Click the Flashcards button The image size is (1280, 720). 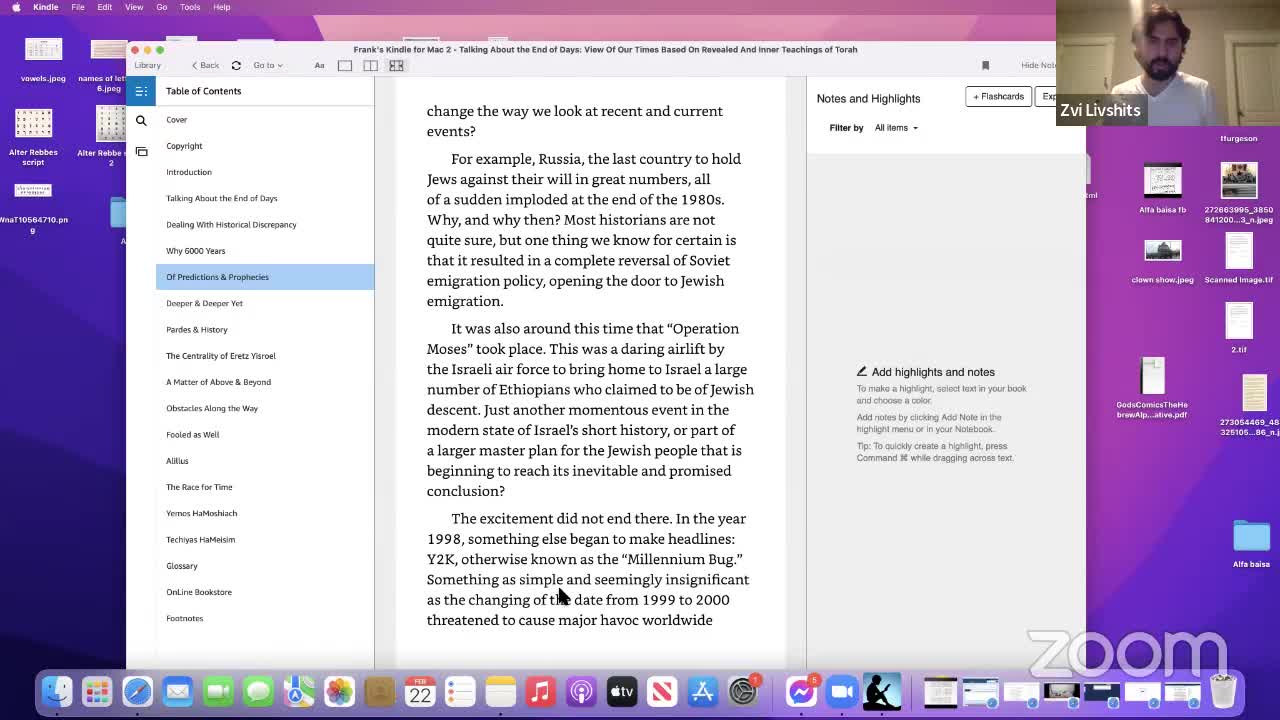click(x=998, y=96)
